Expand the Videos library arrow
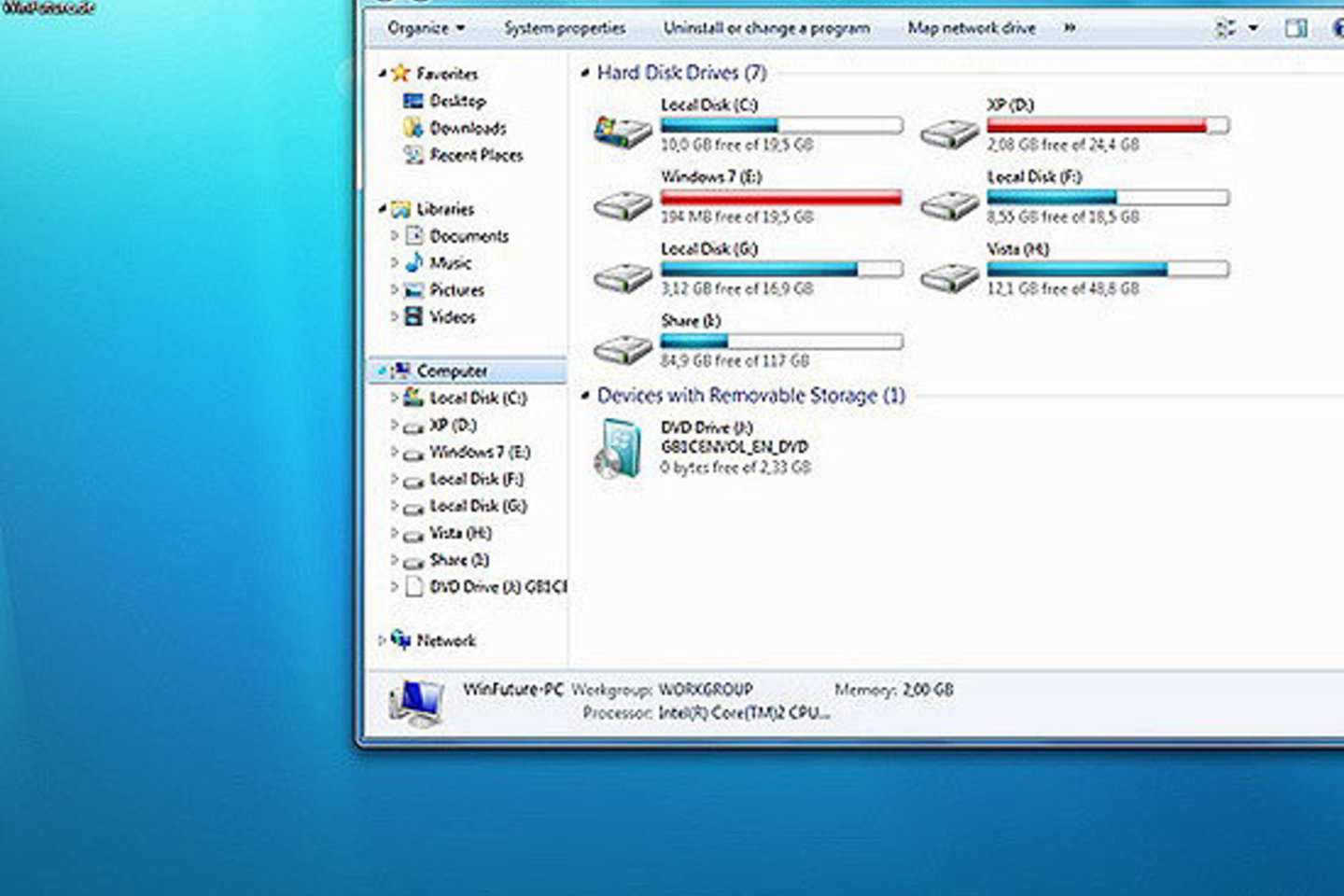Viewport: 1344px width, 896px height. click(394, 317)
